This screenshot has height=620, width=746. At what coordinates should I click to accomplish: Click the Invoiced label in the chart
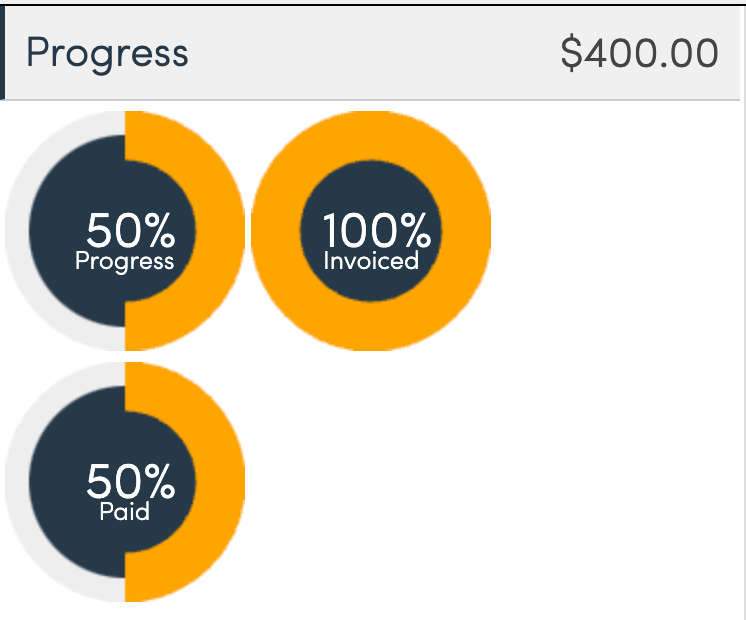tap(371, 261)
